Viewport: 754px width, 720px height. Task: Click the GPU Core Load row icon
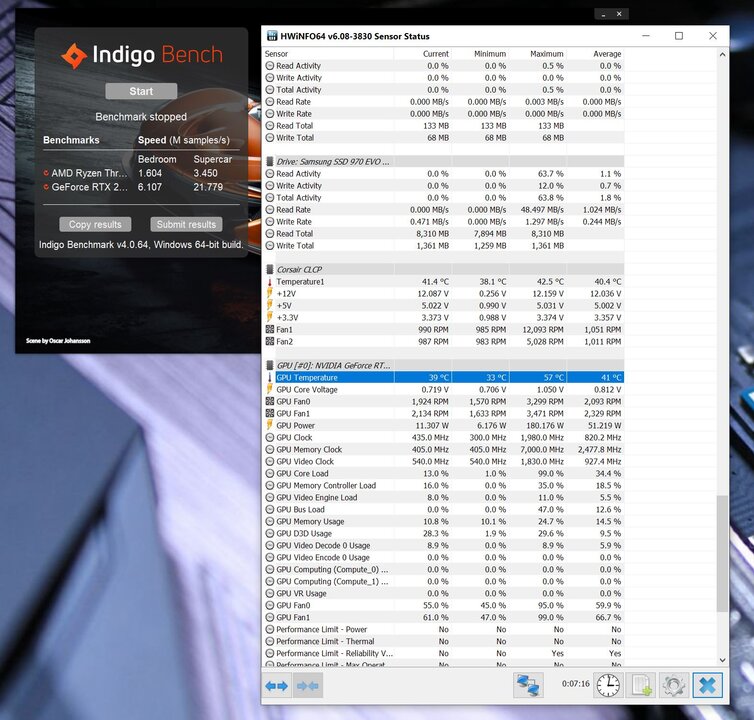point(270,474)
